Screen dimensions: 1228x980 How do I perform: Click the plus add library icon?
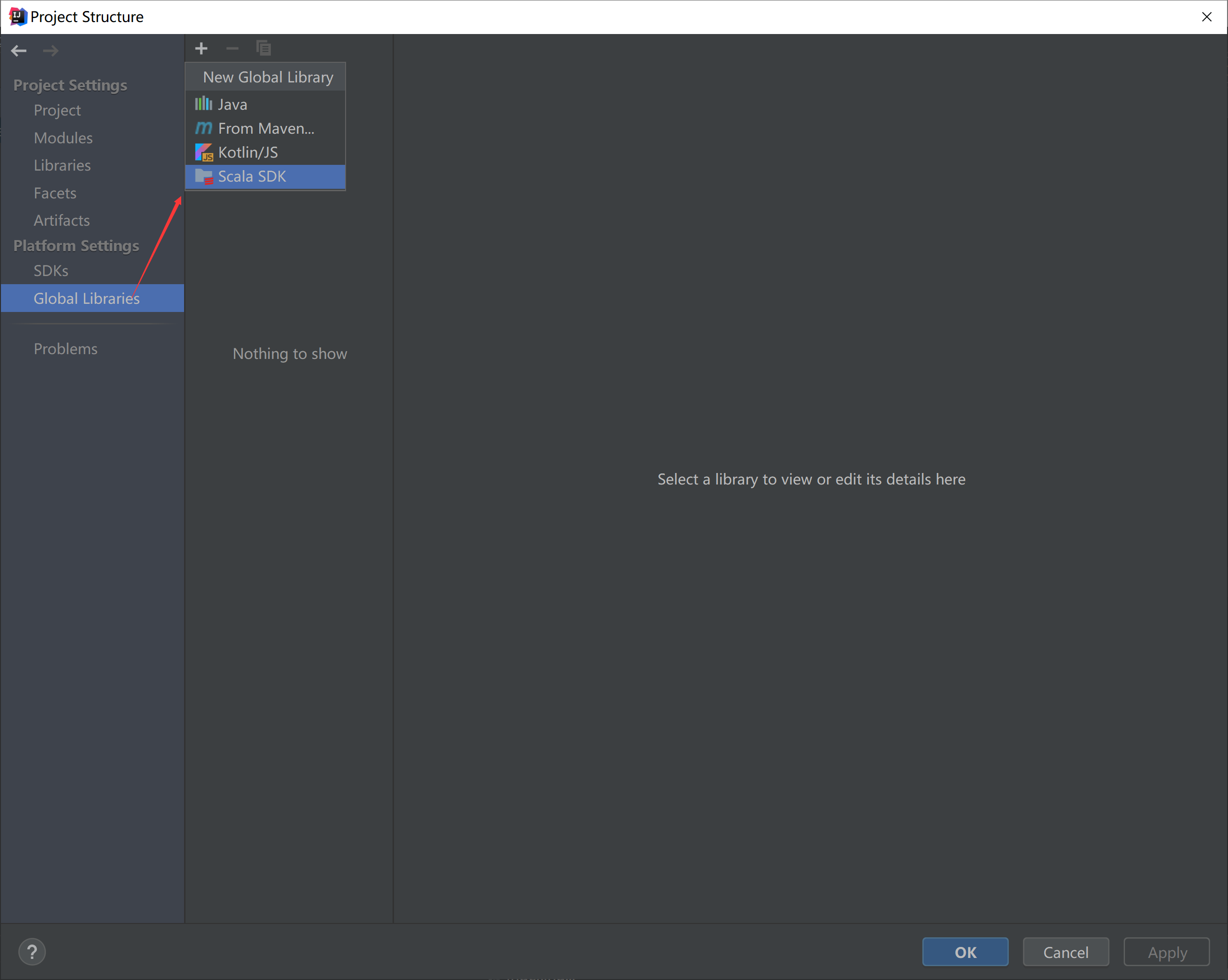tap(201, 49)
